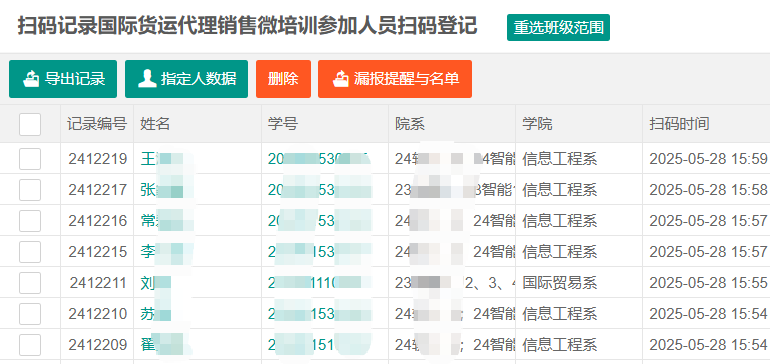Click the 重选班级范围 button
770x364 pixels.
[x=558, y=28]
